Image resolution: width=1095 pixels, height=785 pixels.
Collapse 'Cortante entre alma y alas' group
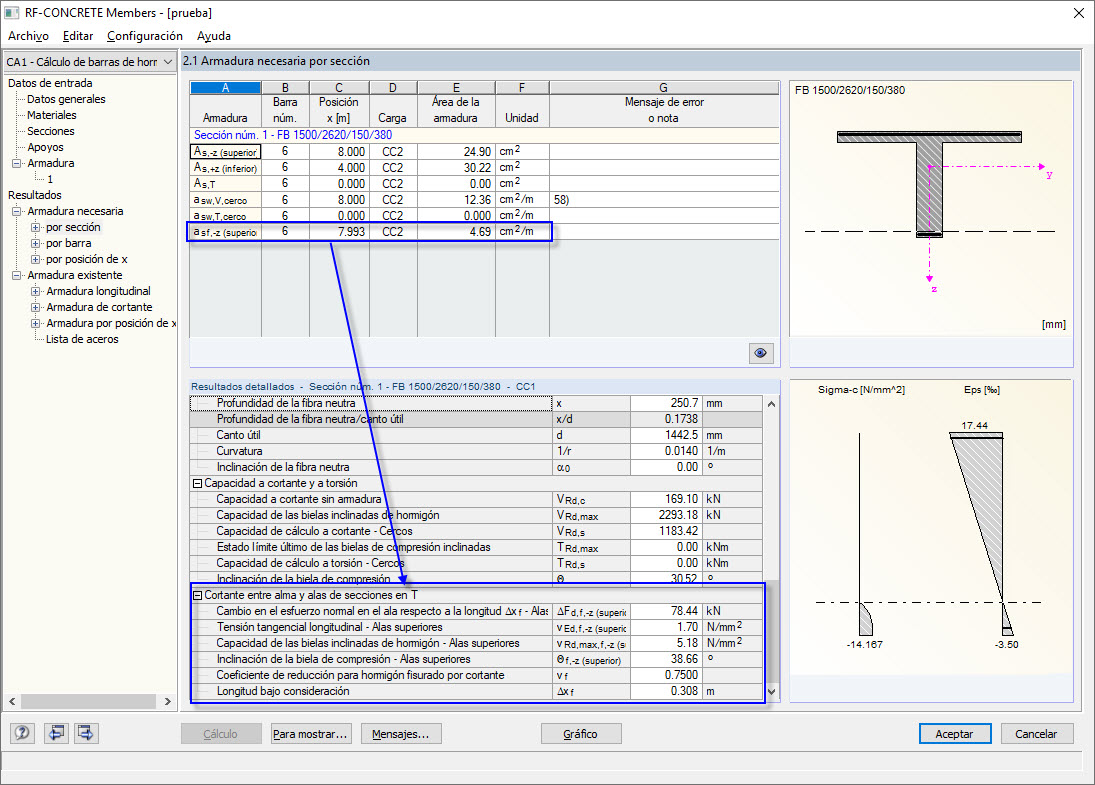(198, 596)
